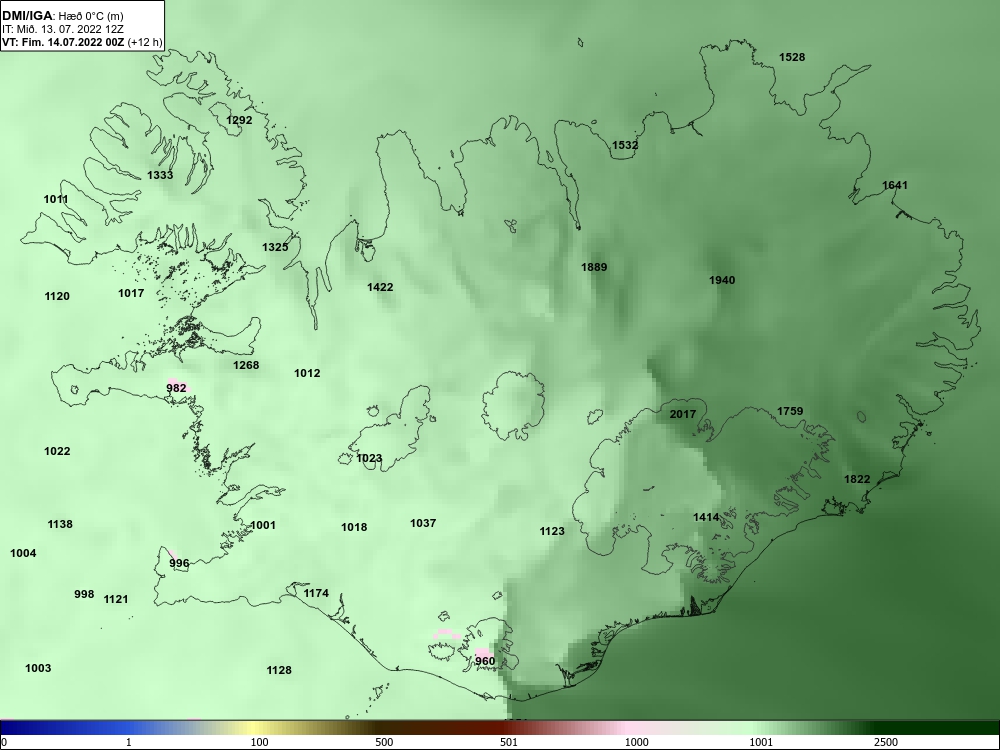Click the 1325 height label

coord(276,247)
